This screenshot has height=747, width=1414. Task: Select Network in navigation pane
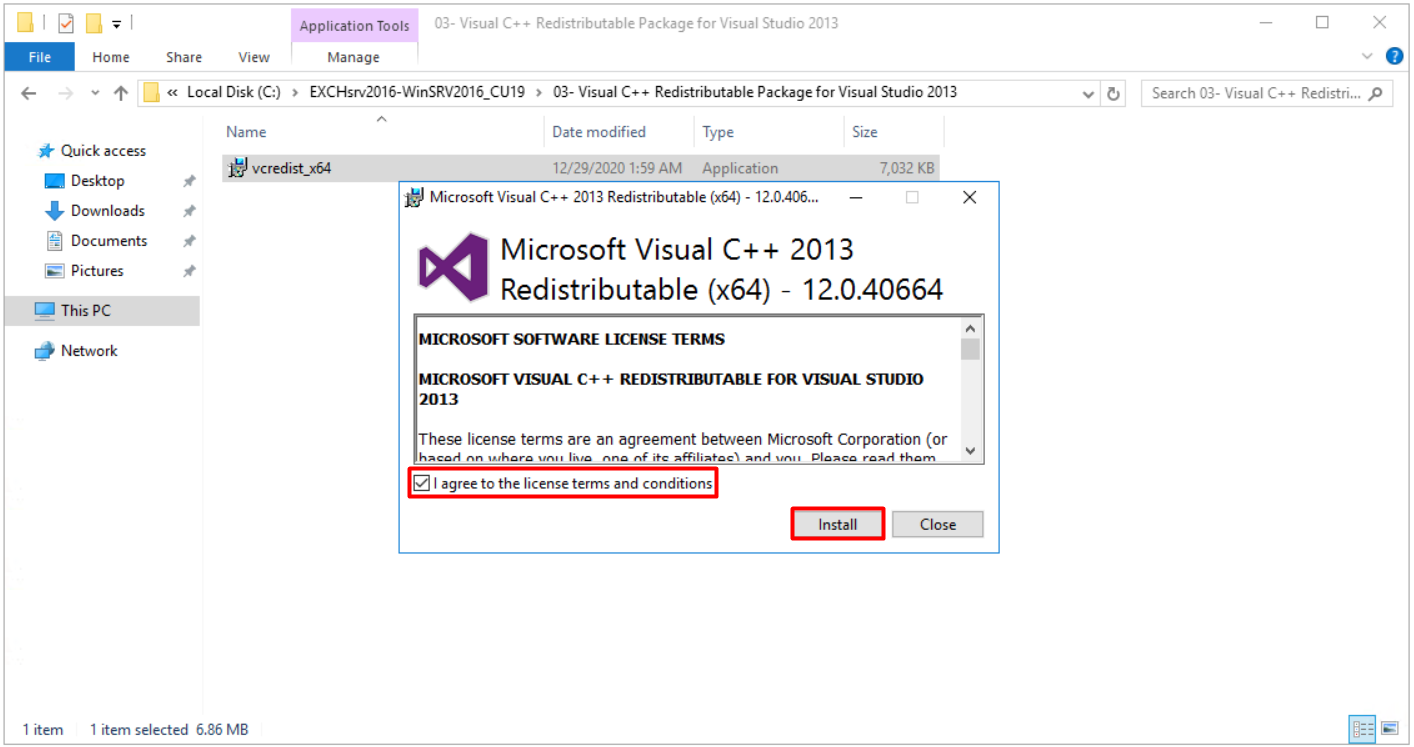[89, 351]
